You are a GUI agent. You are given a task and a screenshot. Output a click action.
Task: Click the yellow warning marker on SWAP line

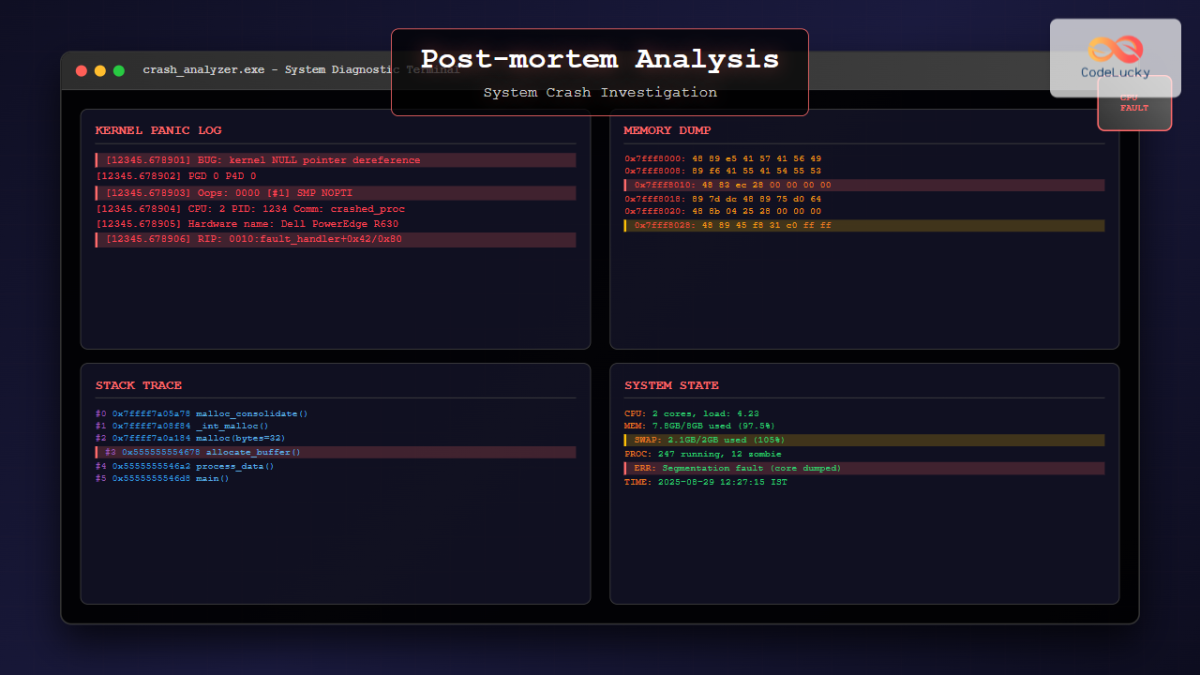click(x=626, y=440)
